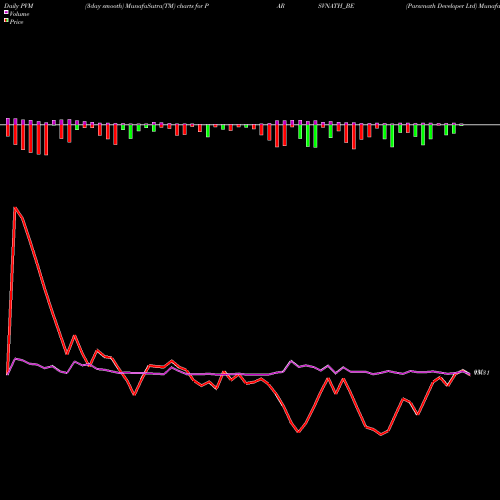Click the 'SVNATH_BE' symbol text
The width and height of the screenshot is (500, 500).
pos(336,6)
